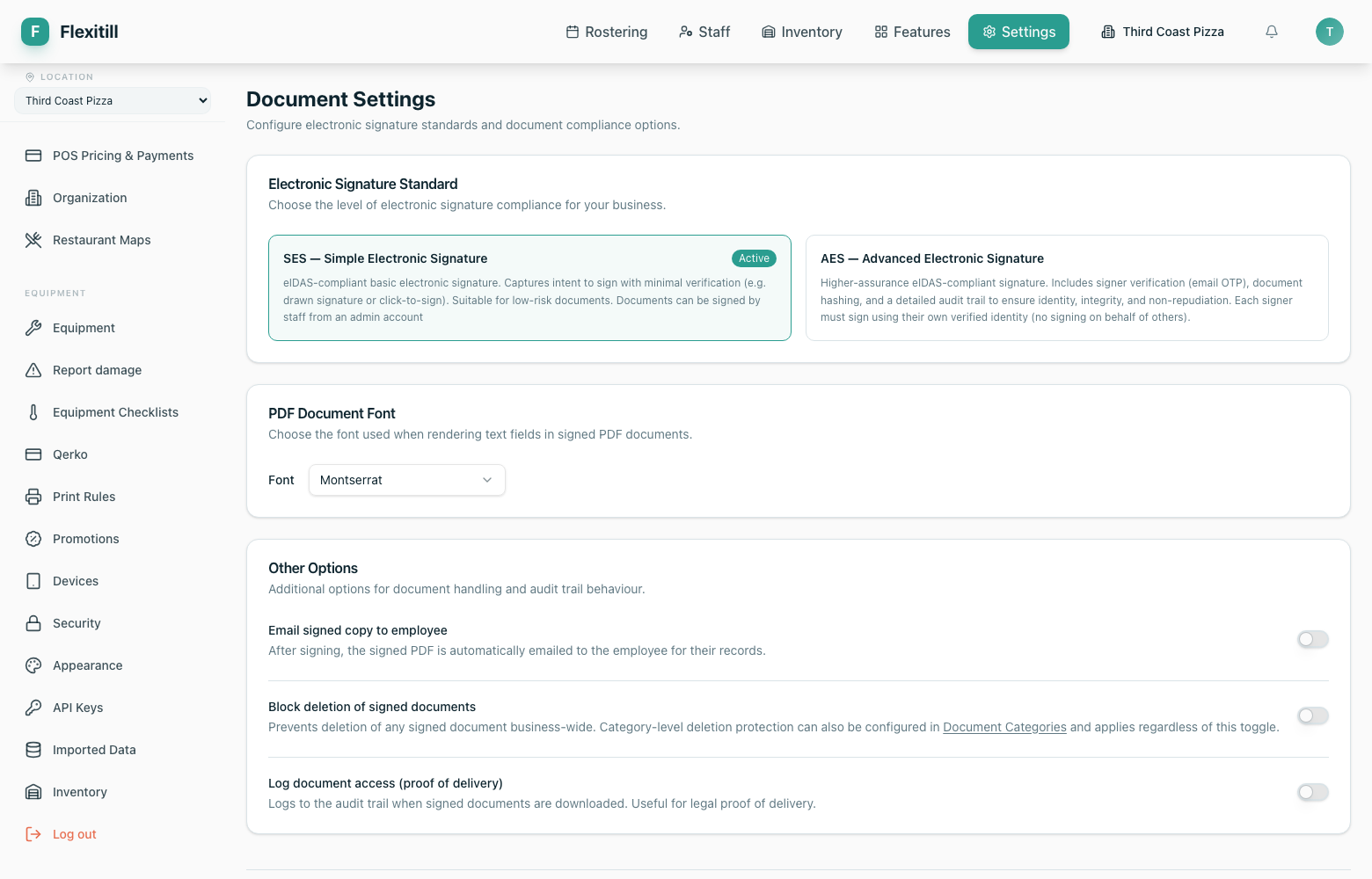Click the Appearance palette icon
Screen dimensions: 1372x879
click(33, 665)
